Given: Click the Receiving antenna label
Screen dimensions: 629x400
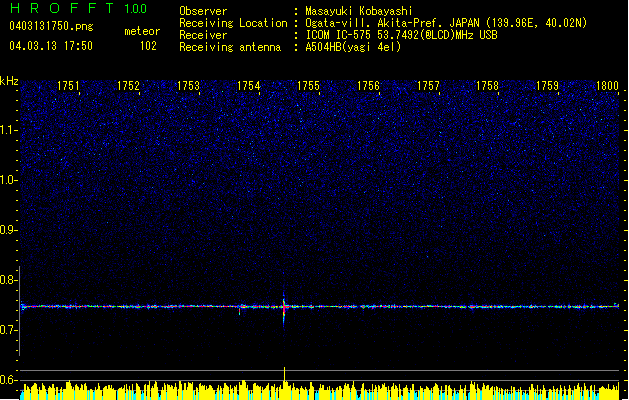Looking at the screenshot, I should tap(230, 47).
